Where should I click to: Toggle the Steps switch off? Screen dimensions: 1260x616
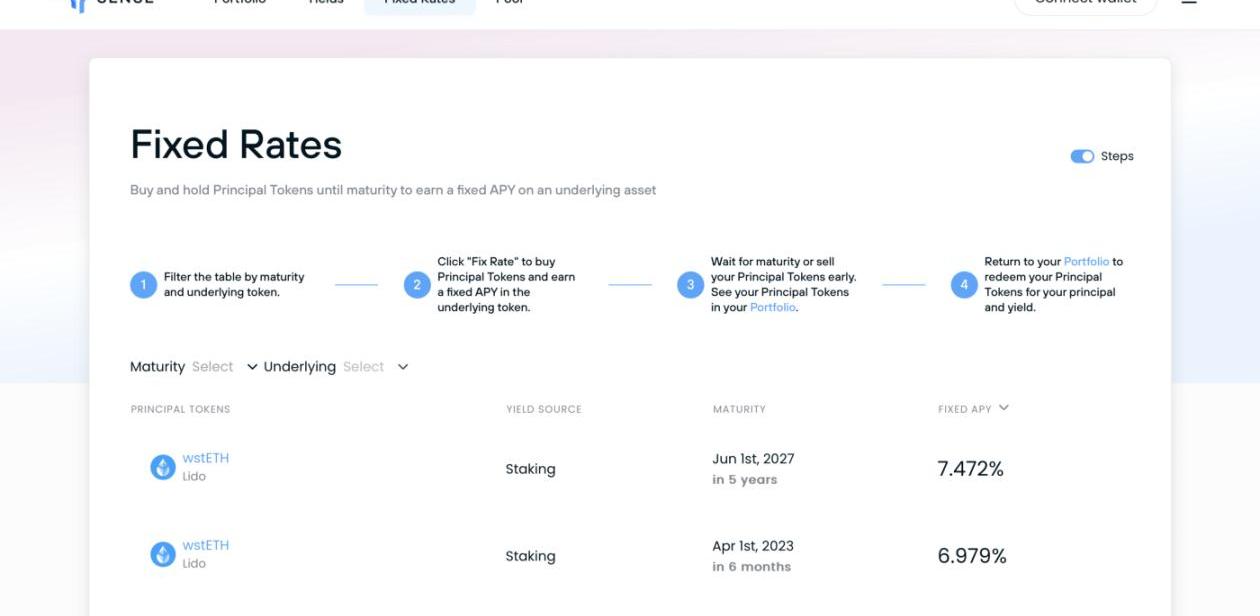pyautogui.click(x=1082, y=156)
